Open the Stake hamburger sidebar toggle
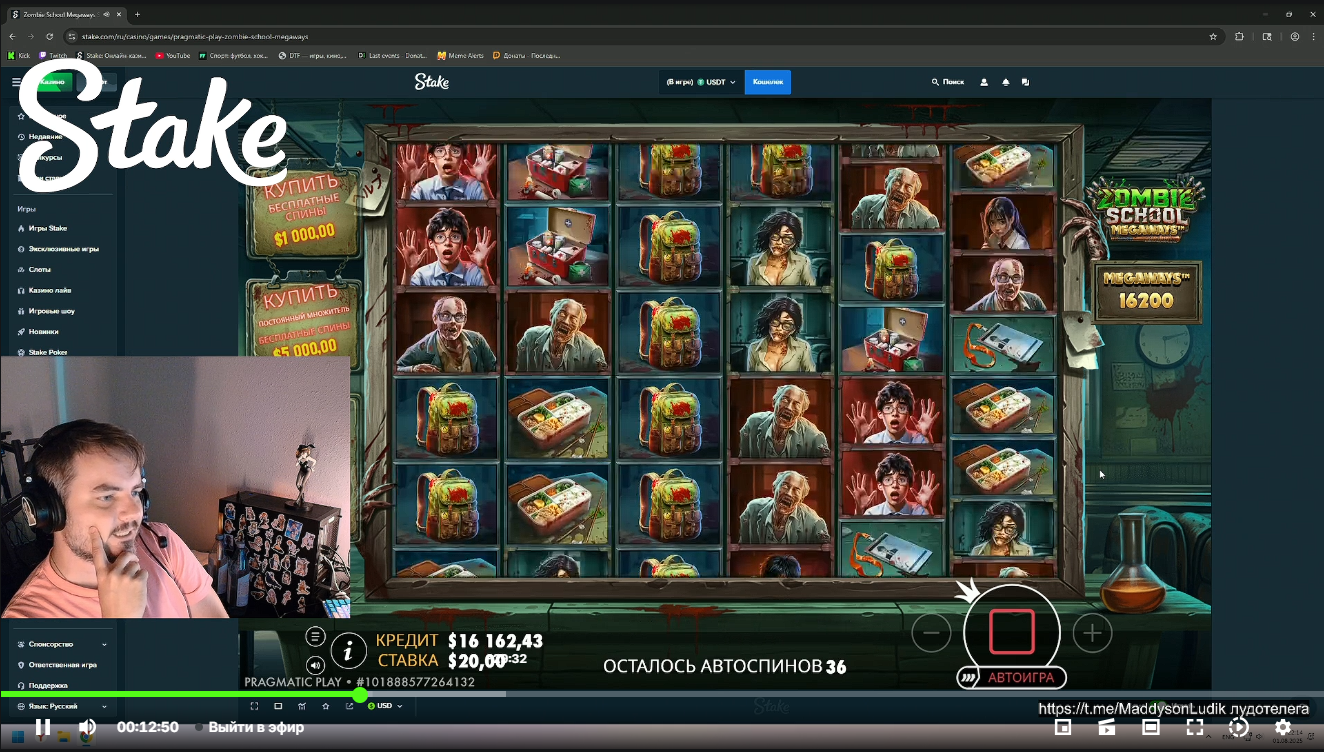Image resolution: width=1324 pixels, height=752 pixels. [16, 82]
